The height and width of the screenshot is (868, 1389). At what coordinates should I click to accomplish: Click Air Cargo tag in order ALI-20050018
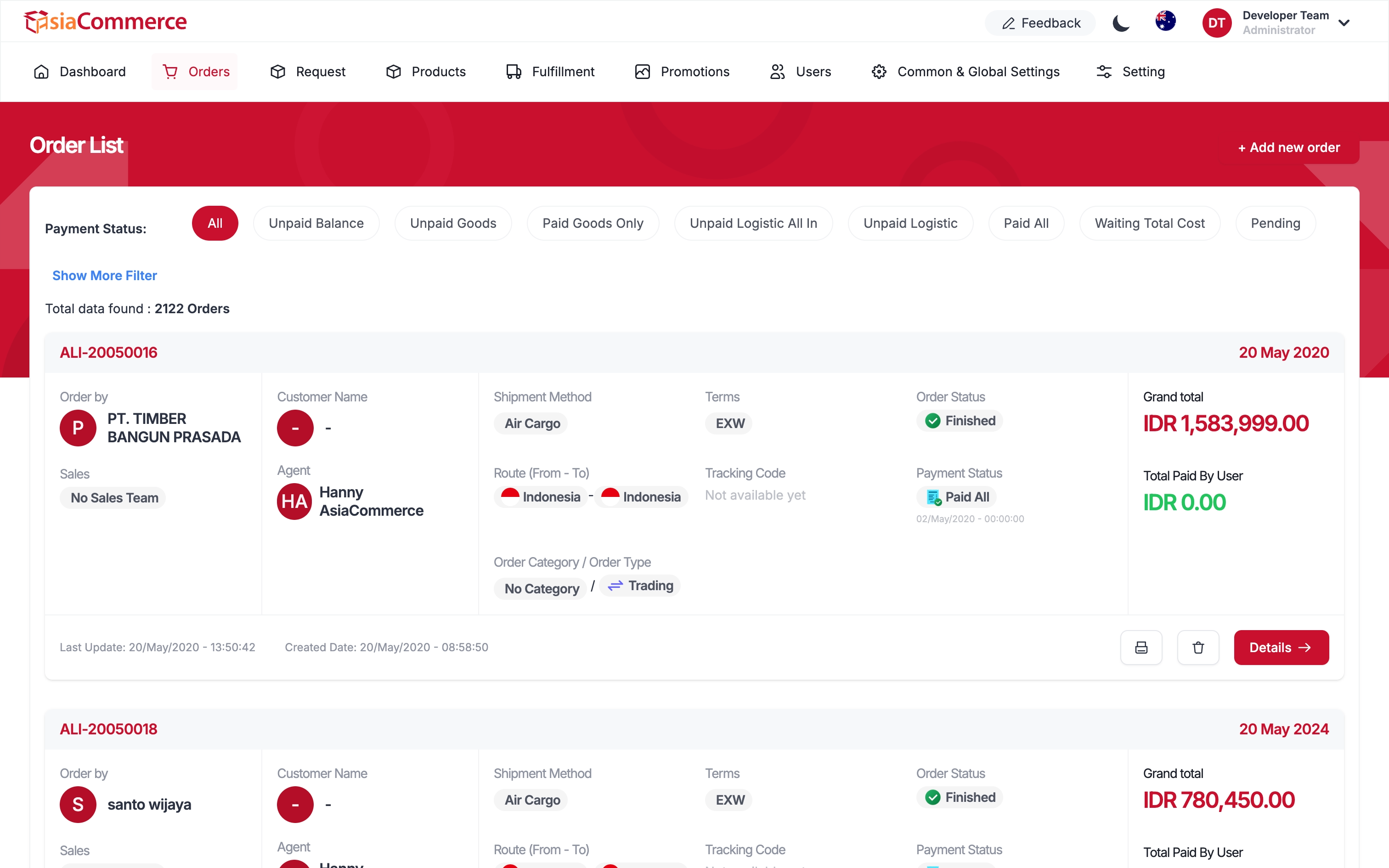tap(531, 800)
